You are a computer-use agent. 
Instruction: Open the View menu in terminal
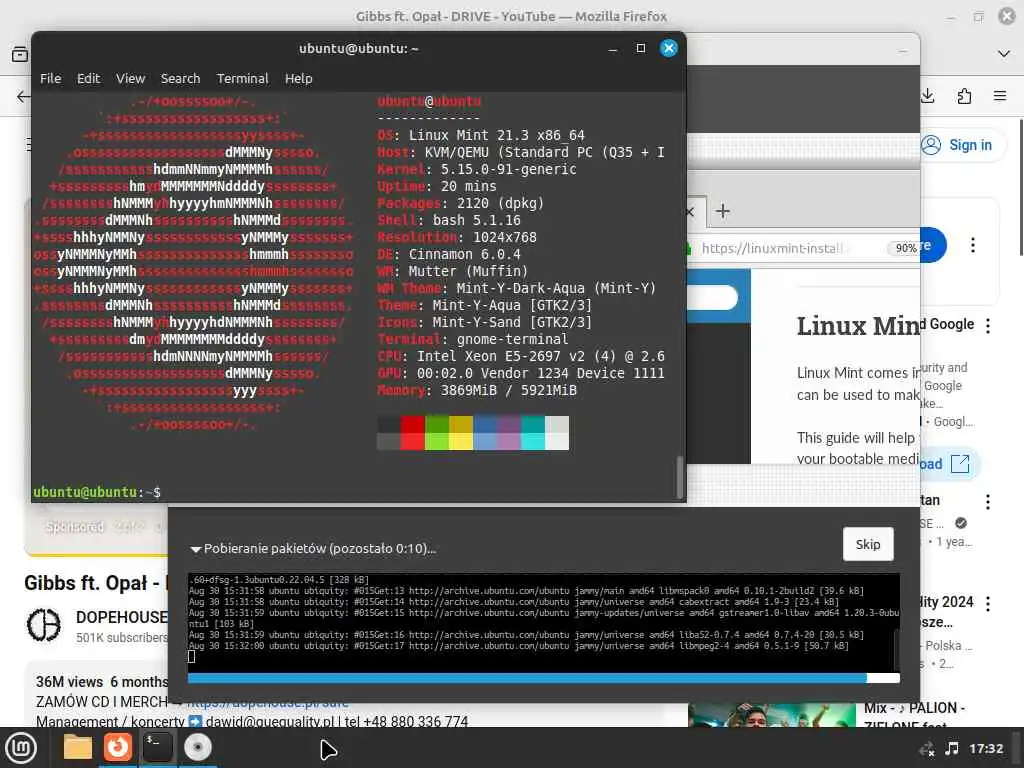pyautogui.click(x=131, y=78)
